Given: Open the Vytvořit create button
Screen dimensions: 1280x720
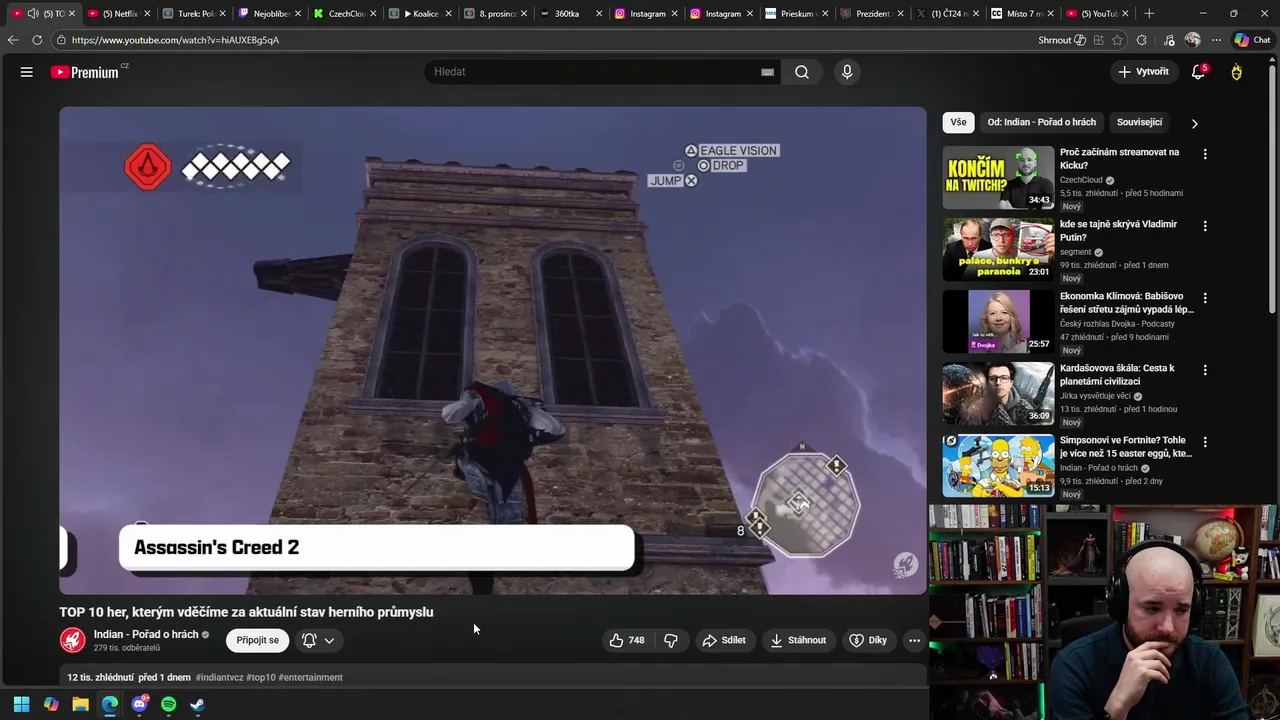Looking at the screenshot, I should [x=1143, y=72].
